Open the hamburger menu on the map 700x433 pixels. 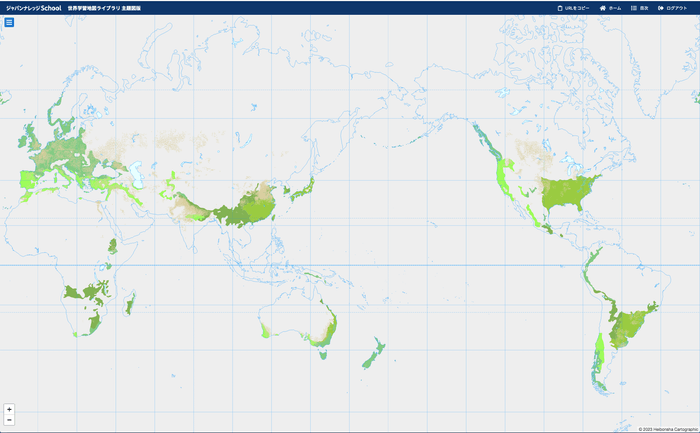pos(9,22)
